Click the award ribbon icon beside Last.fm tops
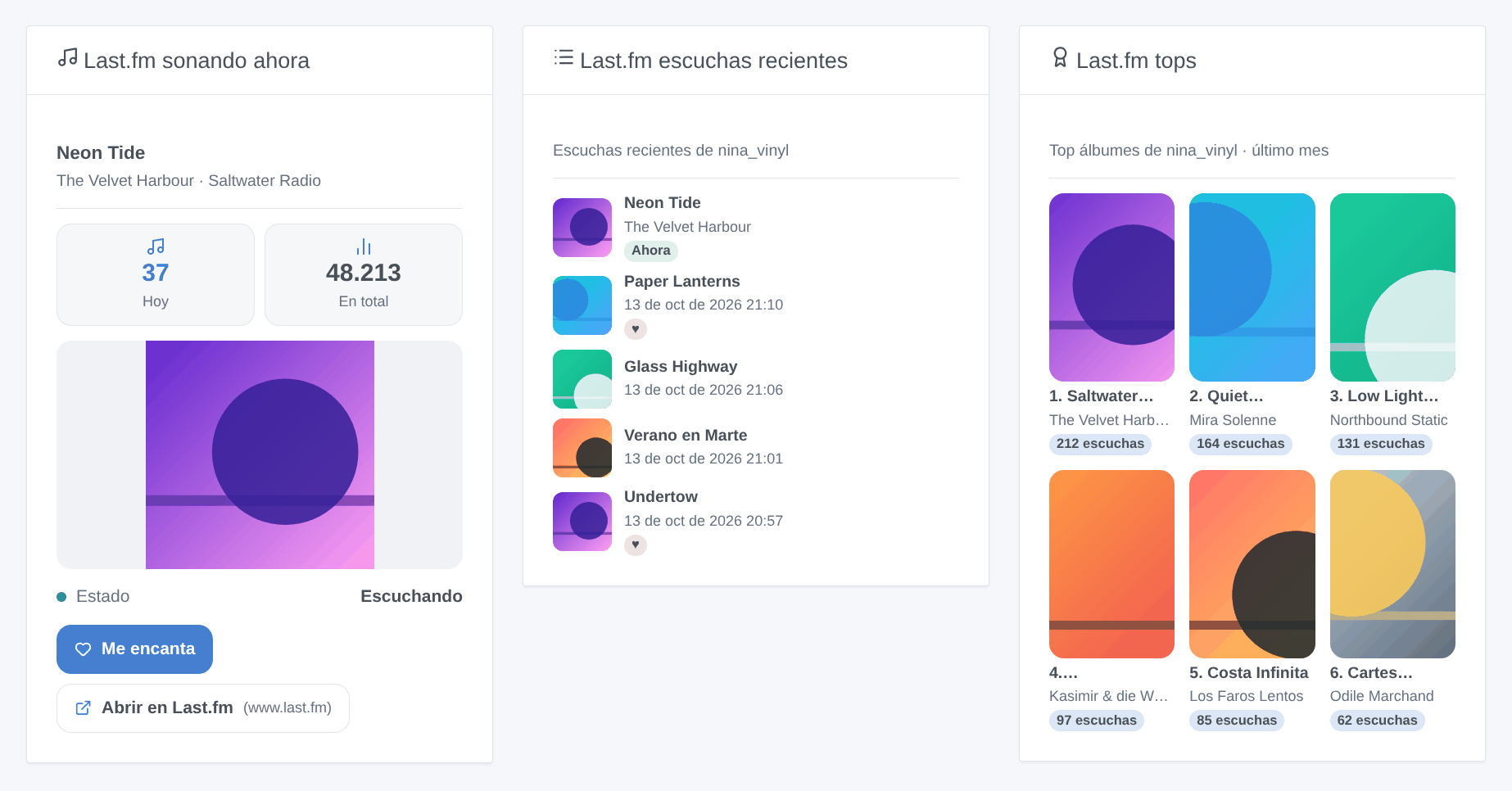This screenshot has width=1512, height=791. (x=1060, y=57)
